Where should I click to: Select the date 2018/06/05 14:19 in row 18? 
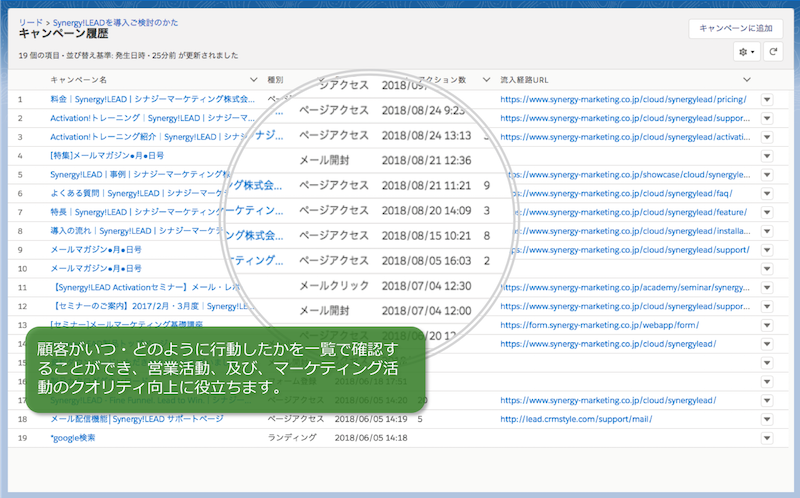click(371, 419)
